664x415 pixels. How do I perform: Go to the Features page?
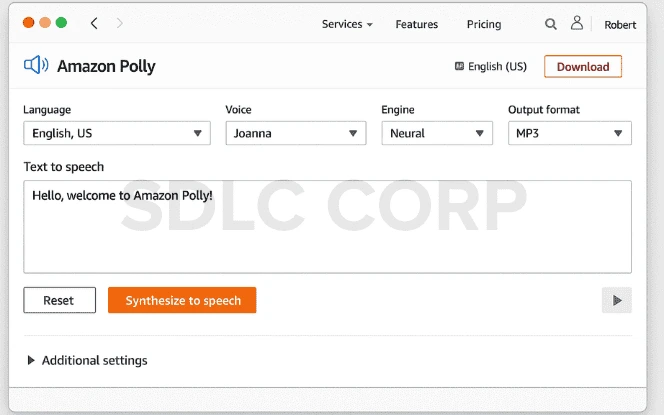tap(417, 24)
